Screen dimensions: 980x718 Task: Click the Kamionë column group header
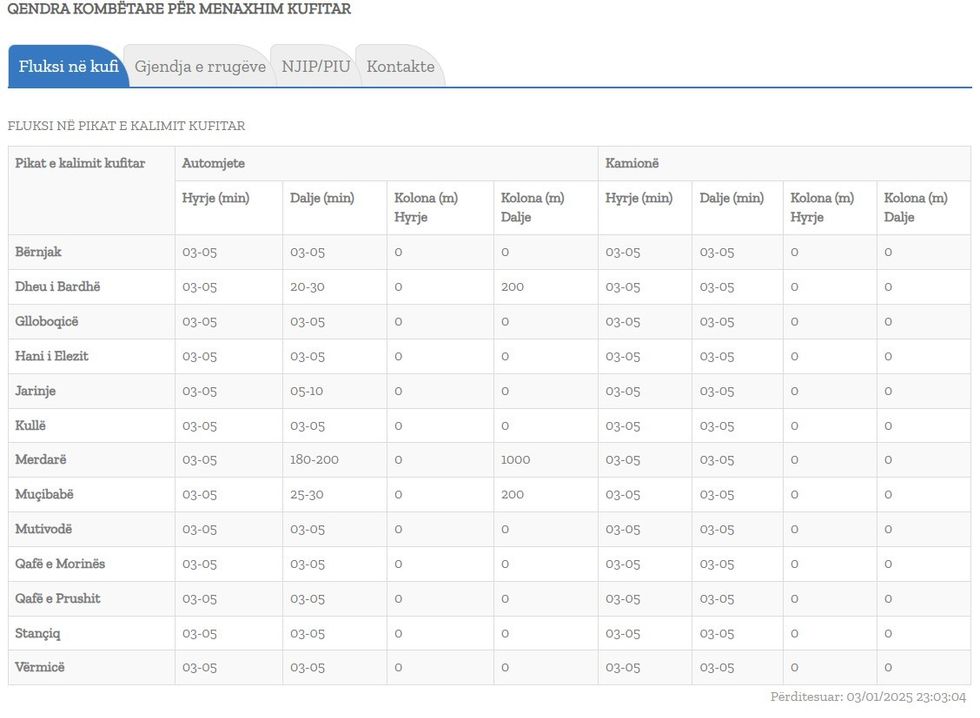coord(632,163)
